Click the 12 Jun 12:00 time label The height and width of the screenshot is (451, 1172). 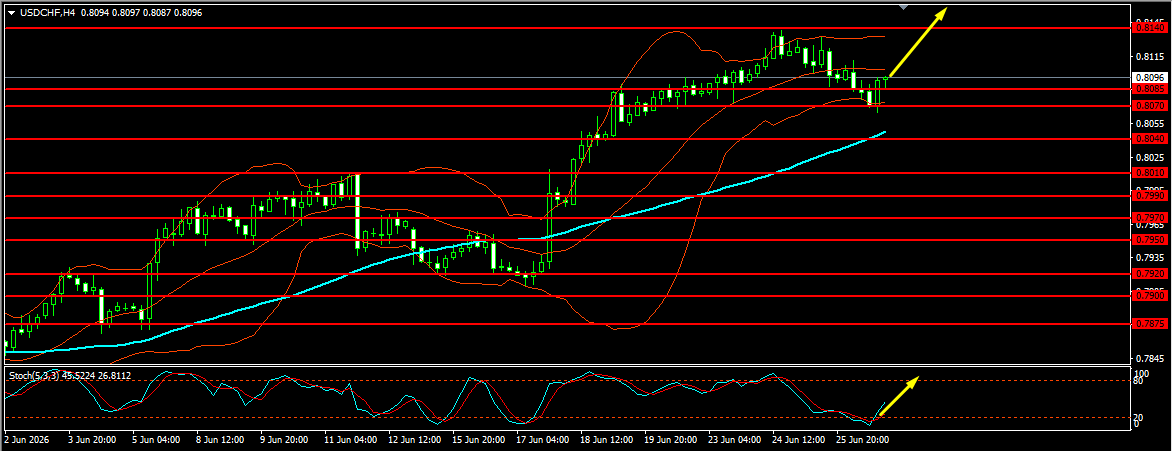click(x=415, y=438)
